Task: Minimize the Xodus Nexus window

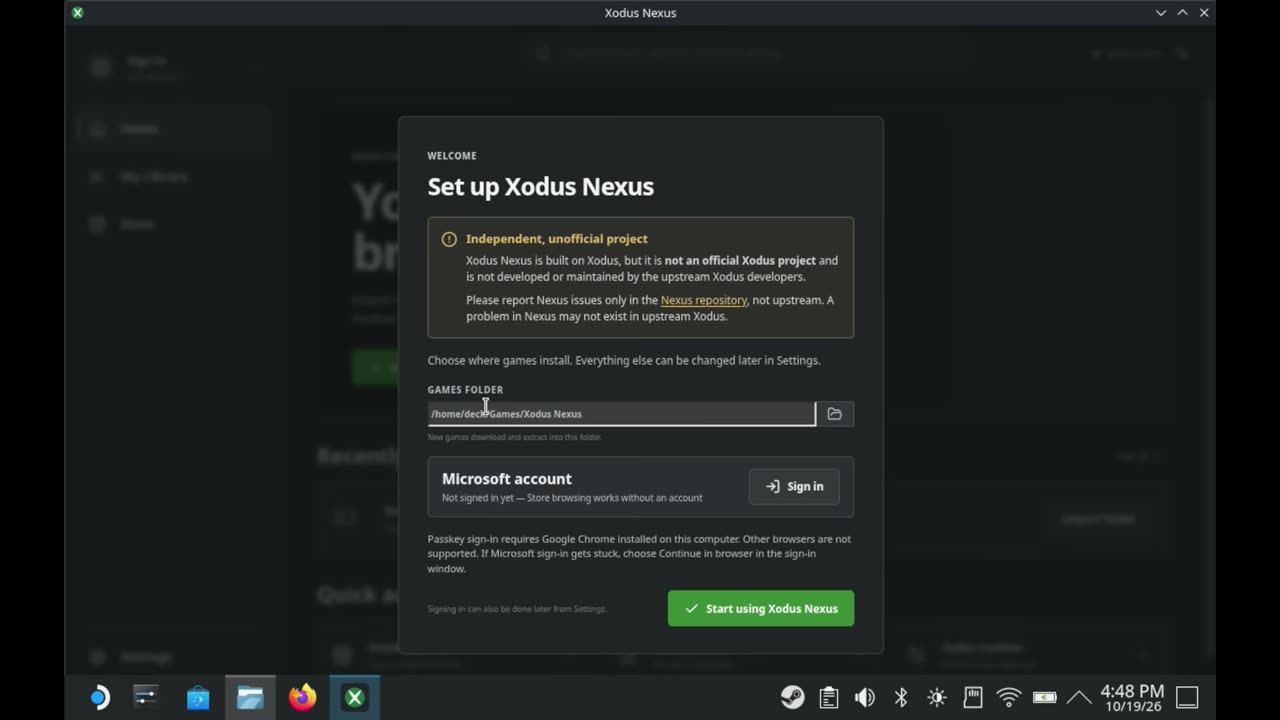Action: pyautogui.click(x=1161, y=13)
